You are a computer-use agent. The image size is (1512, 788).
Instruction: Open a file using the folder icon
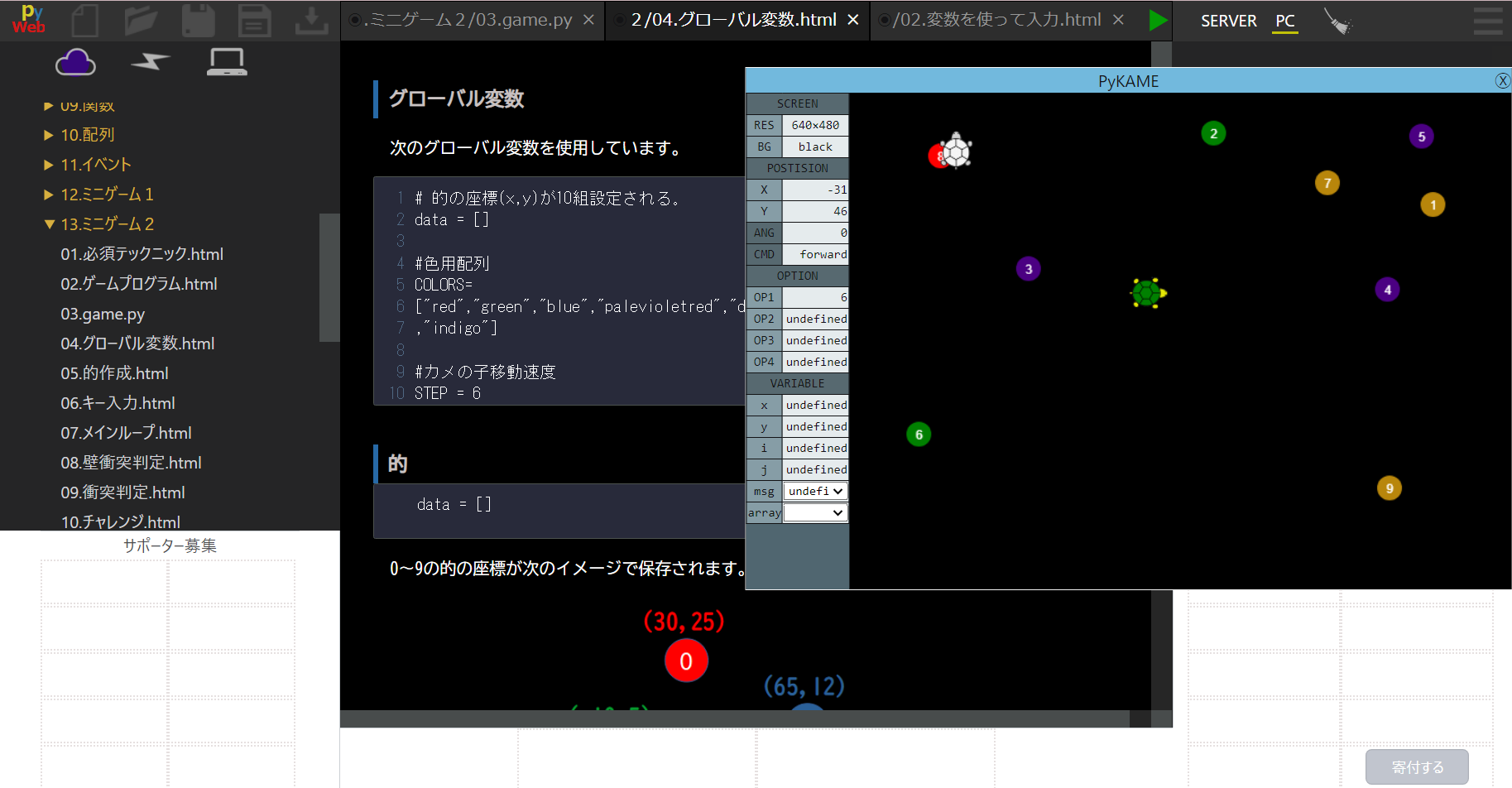click(x=142, y=20)
